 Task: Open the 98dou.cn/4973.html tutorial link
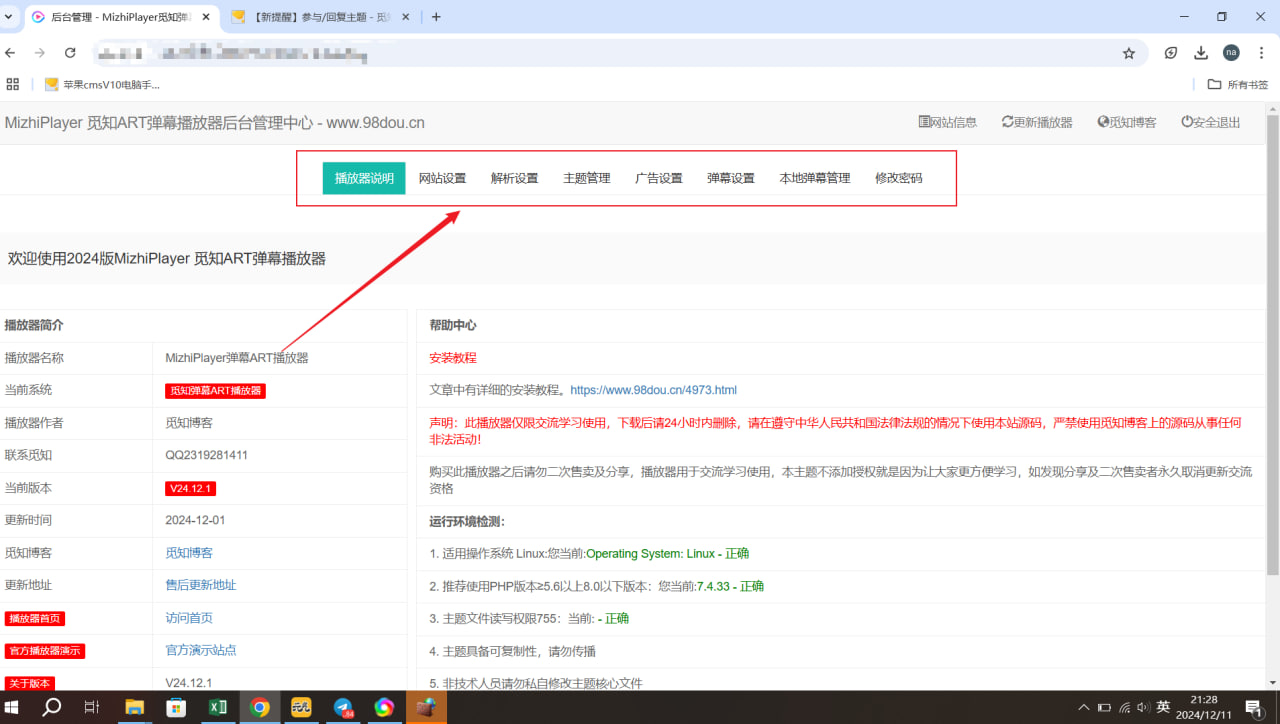653,390
